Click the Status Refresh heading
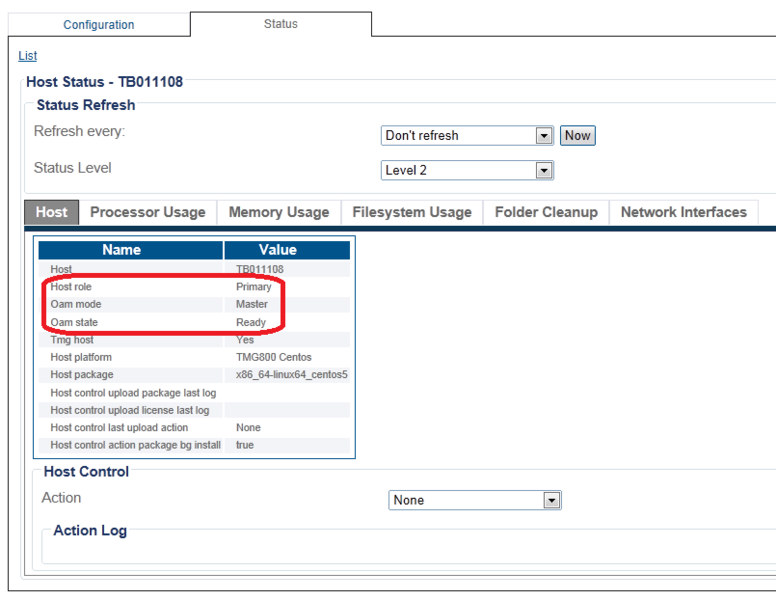The width and height of the screenshot is (776, 600). tap(86, 105)
